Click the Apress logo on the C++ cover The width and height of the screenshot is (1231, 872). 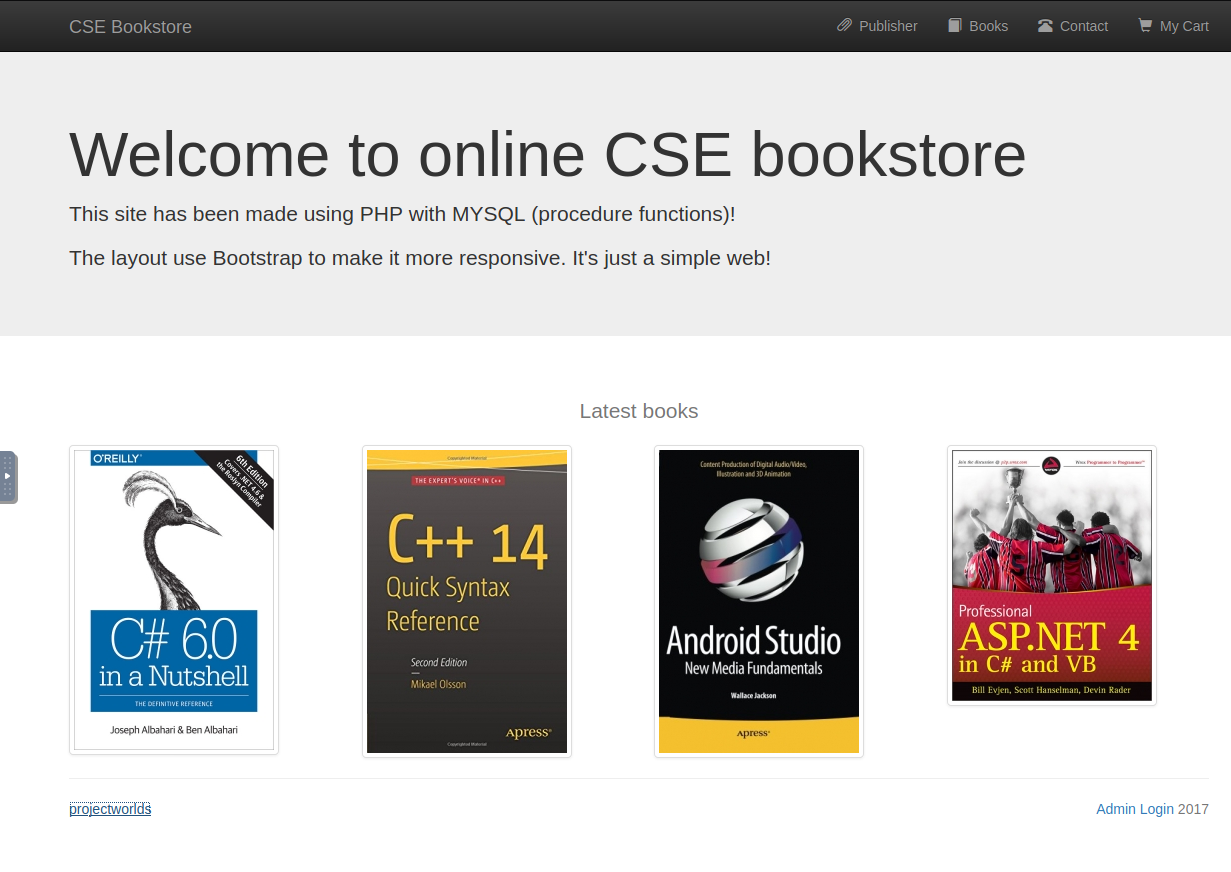pos(527,733)
